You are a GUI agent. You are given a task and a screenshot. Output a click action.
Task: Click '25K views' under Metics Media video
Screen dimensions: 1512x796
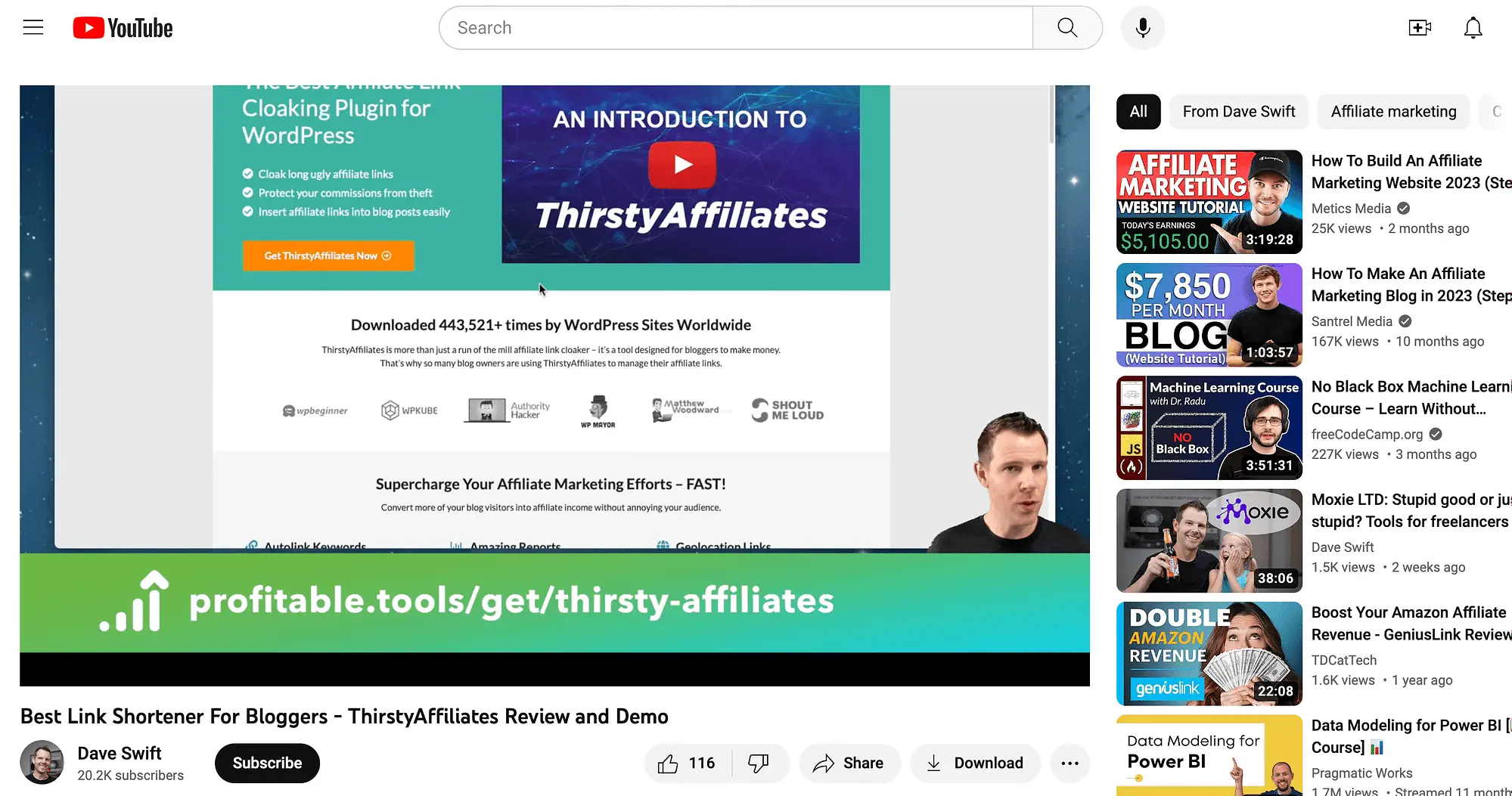pos(1341,229)
